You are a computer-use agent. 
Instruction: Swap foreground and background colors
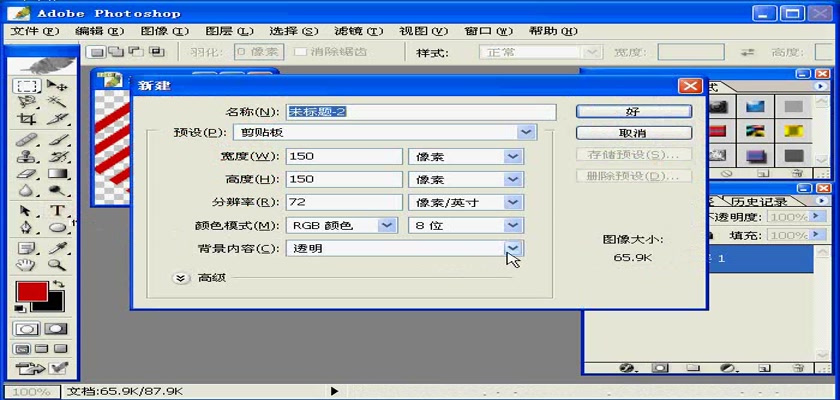point(59,283)
